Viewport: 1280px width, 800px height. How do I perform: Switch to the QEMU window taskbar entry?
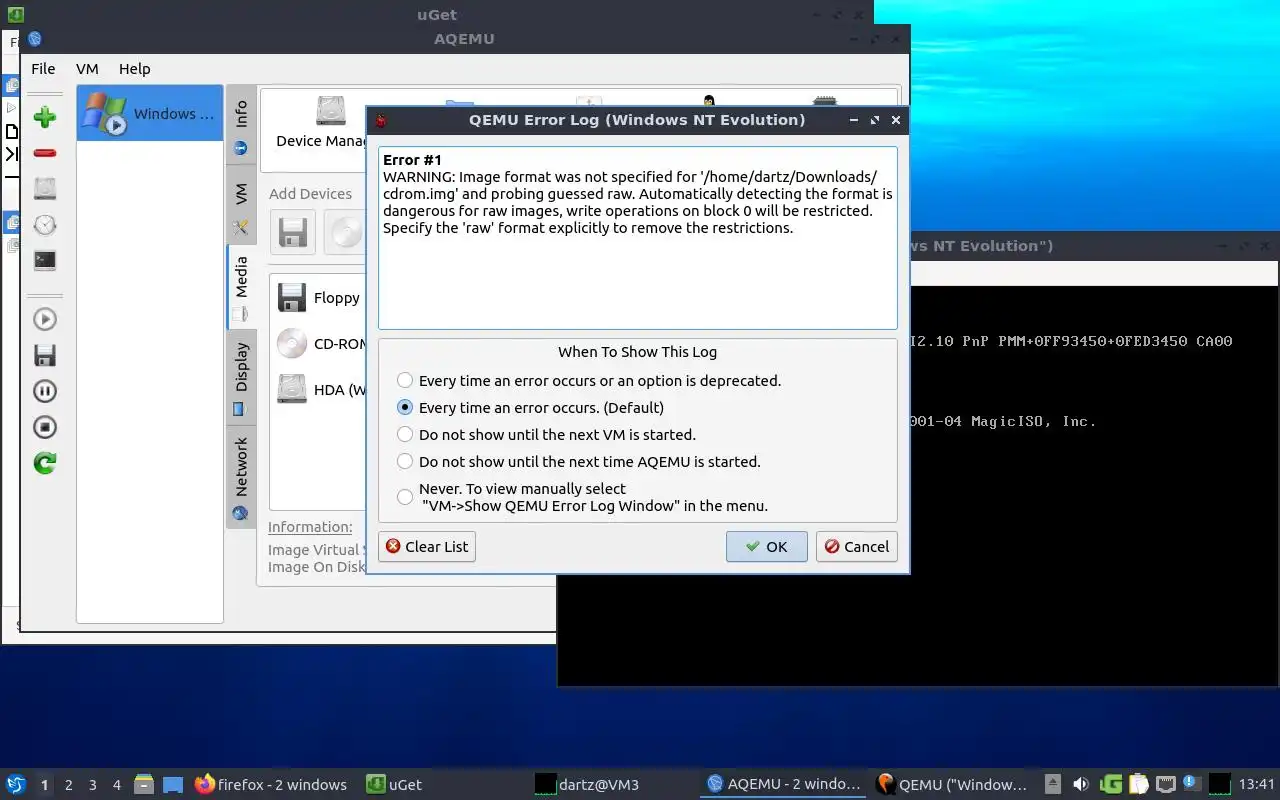(x=952, y=784)
